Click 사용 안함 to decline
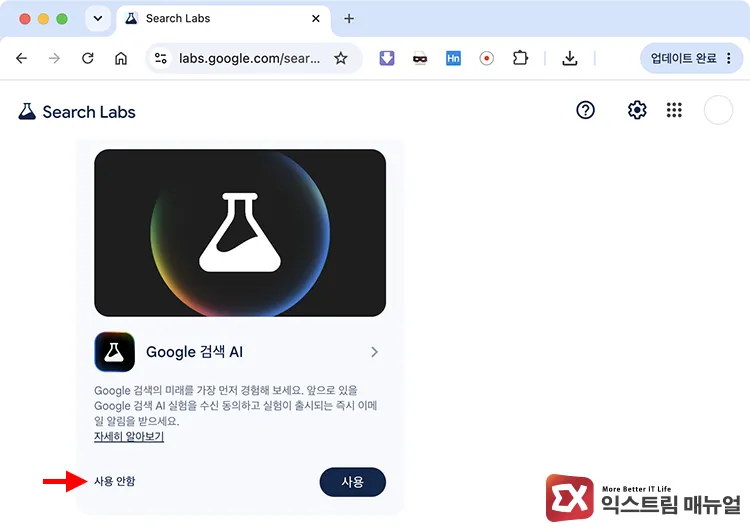Image resolution: width=750 pixels, height=532 pixels. (114, 481)
